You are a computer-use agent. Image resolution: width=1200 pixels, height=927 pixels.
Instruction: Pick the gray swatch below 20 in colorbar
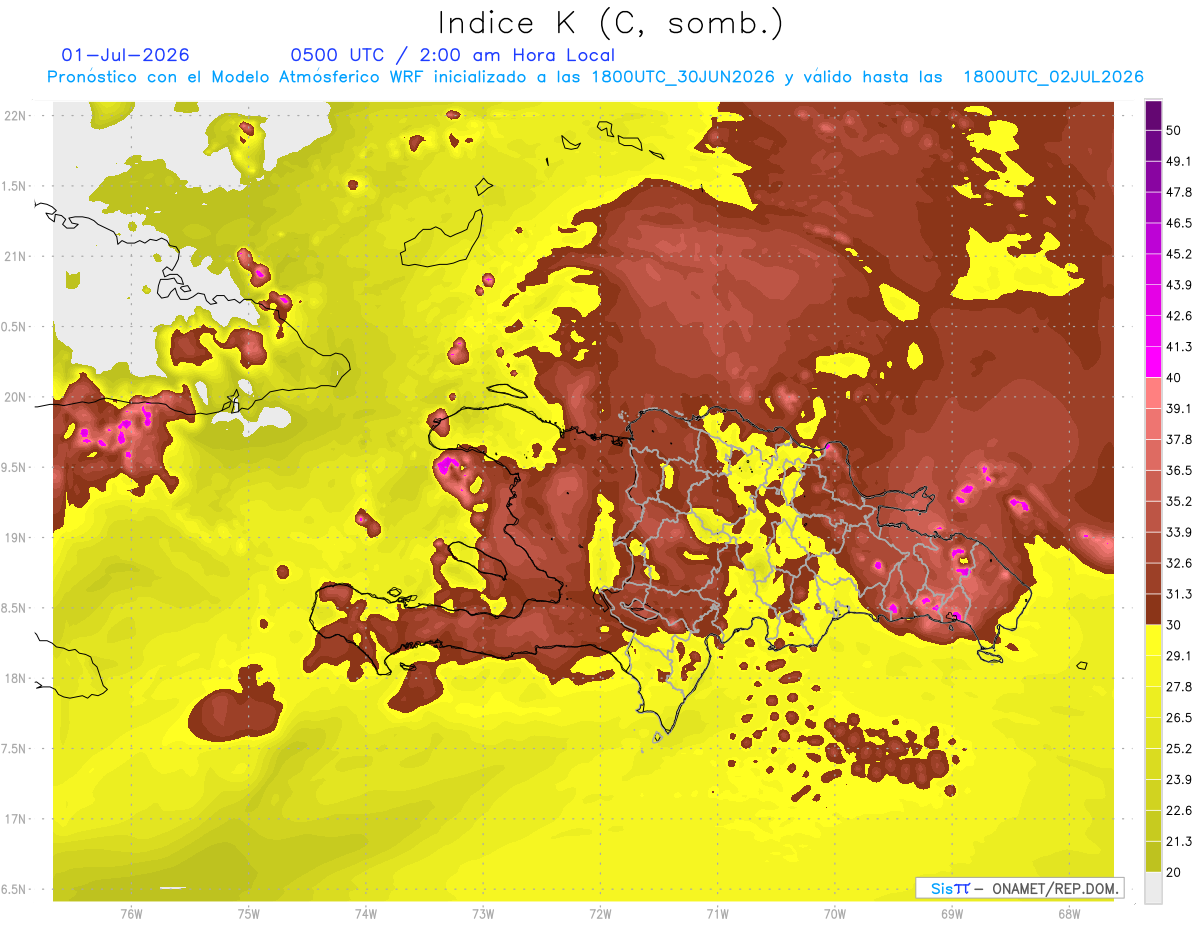[1153, 888]
